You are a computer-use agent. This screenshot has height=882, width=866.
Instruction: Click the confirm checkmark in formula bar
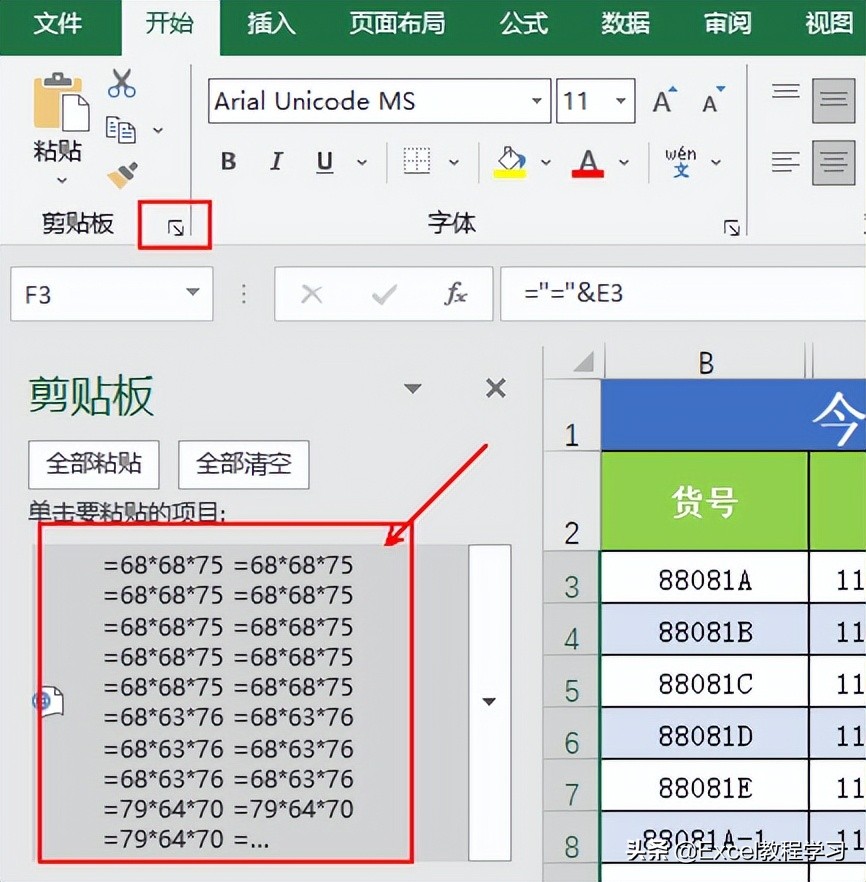tap(385, 294)
